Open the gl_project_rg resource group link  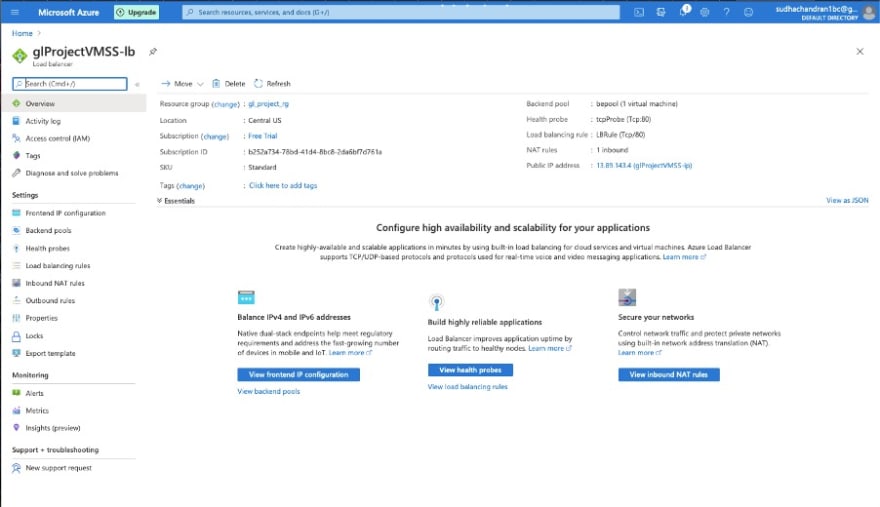pos(268,104)
